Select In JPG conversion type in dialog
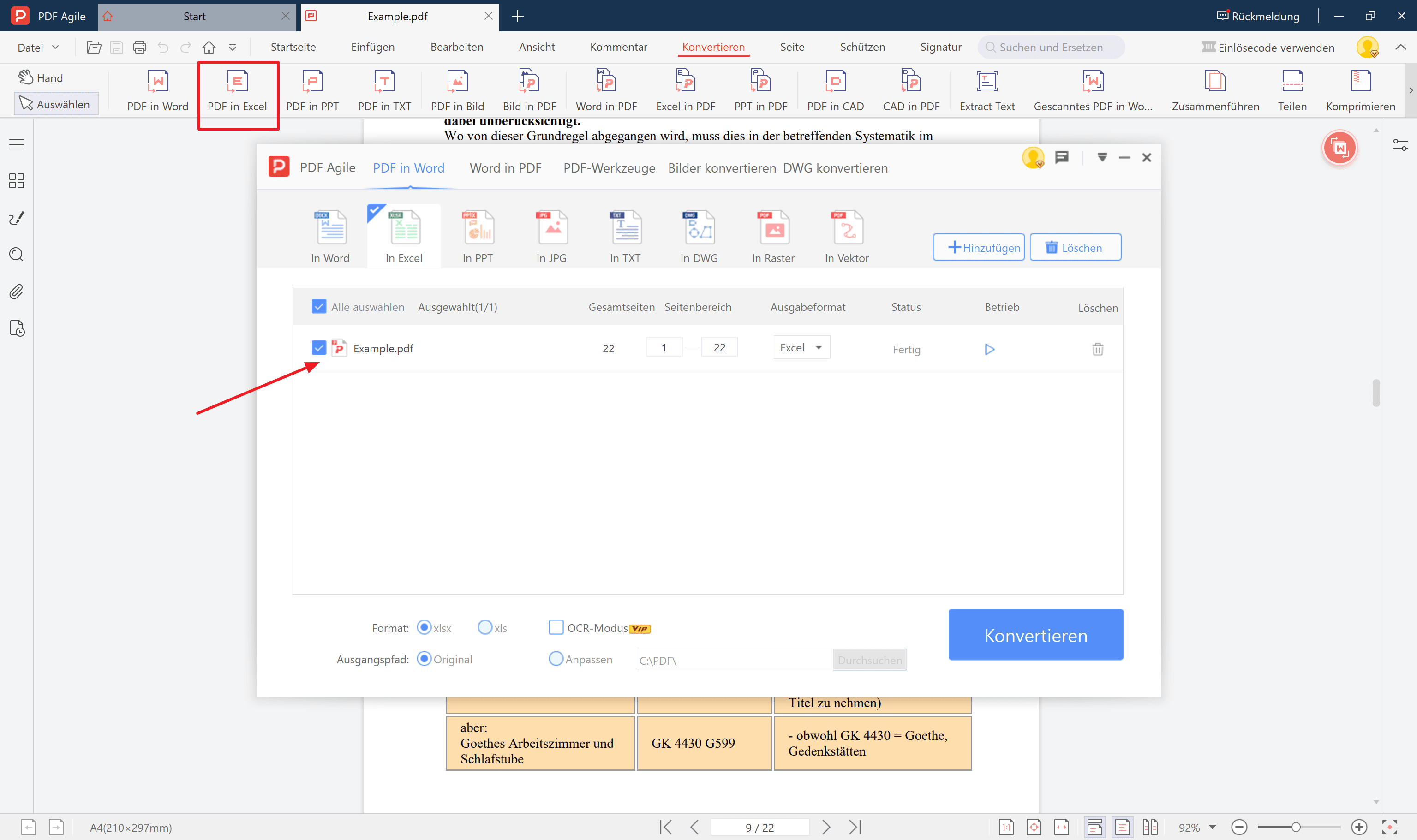 551,236
